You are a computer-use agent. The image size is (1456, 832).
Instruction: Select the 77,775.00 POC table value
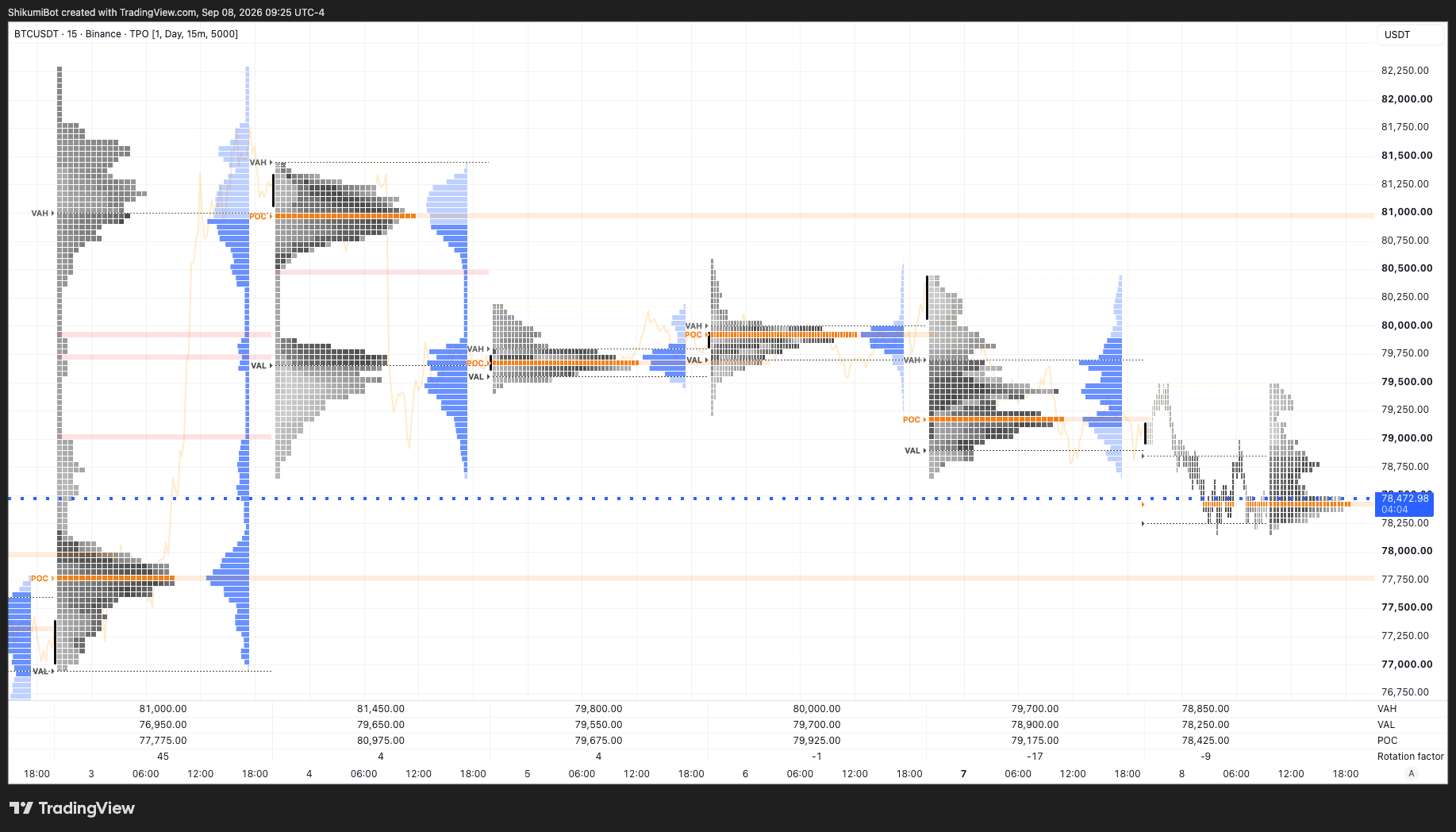pyautogui.click(x=163, y=741)
